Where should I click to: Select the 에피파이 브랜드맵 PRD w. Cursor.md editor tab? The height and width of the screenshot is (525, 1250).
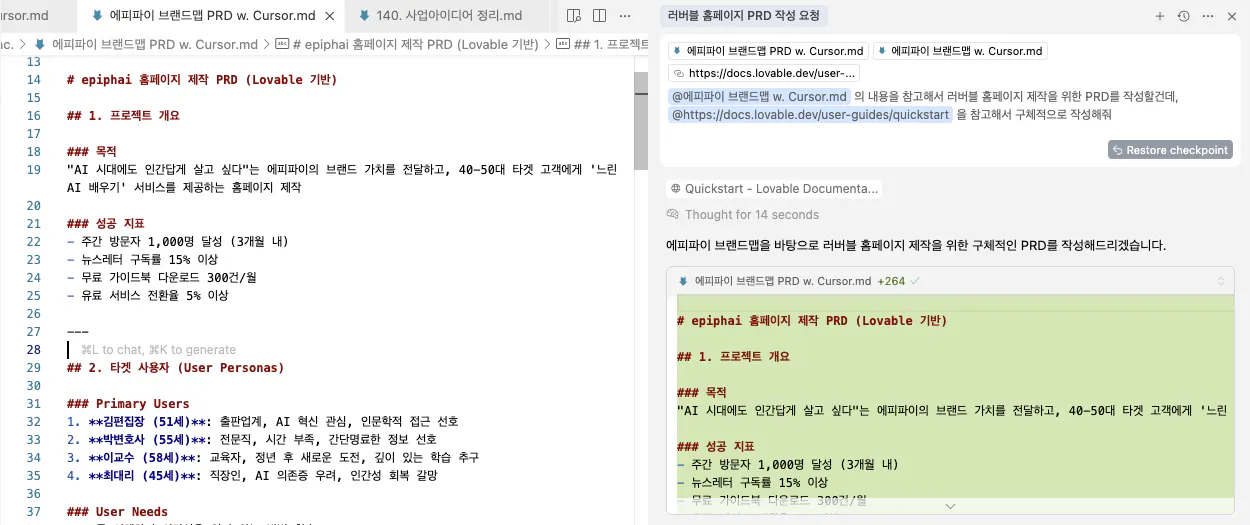pos(211,16)
